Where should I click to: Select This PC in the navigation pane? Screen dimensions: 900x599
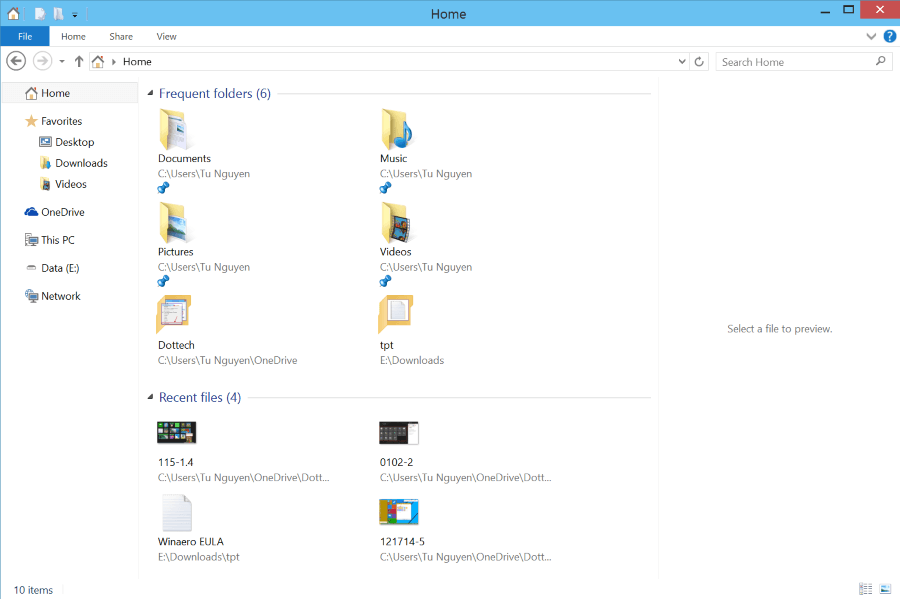[57, 240]
